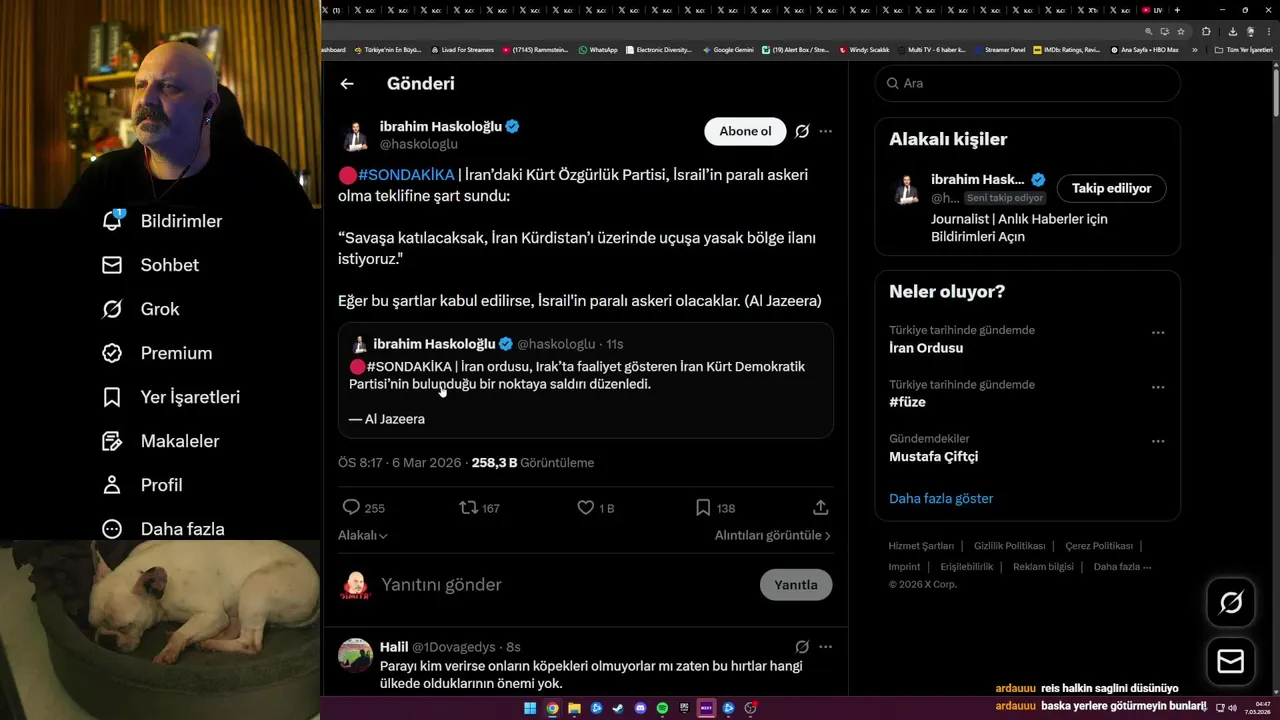1280x720 pixels.
Task: Open three-dot menu on Halil's reply
Action: tap(825, 647)
